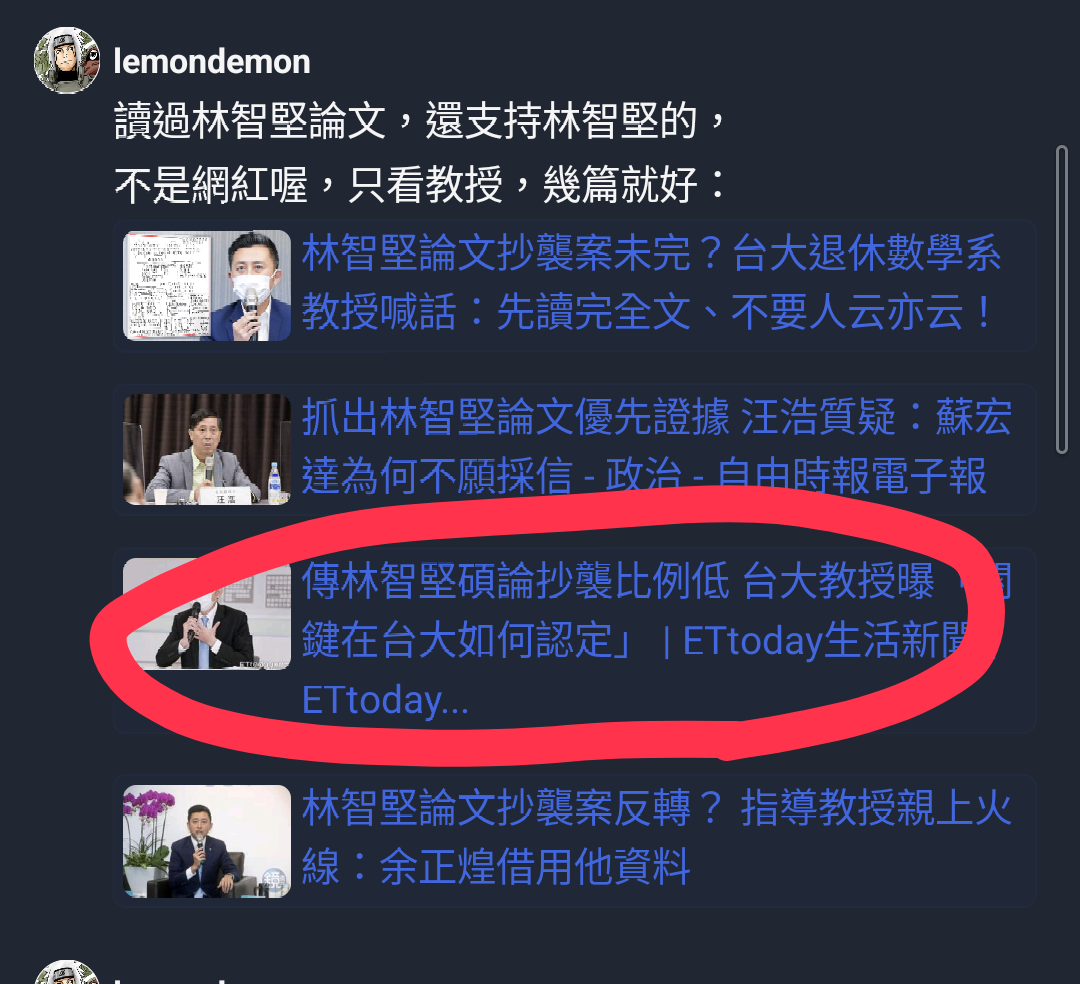Image resolution: width=1080 pixels, height=984 pixels.
Task: Open link about 台大退休數學系教授喊話
Action: 651,283
